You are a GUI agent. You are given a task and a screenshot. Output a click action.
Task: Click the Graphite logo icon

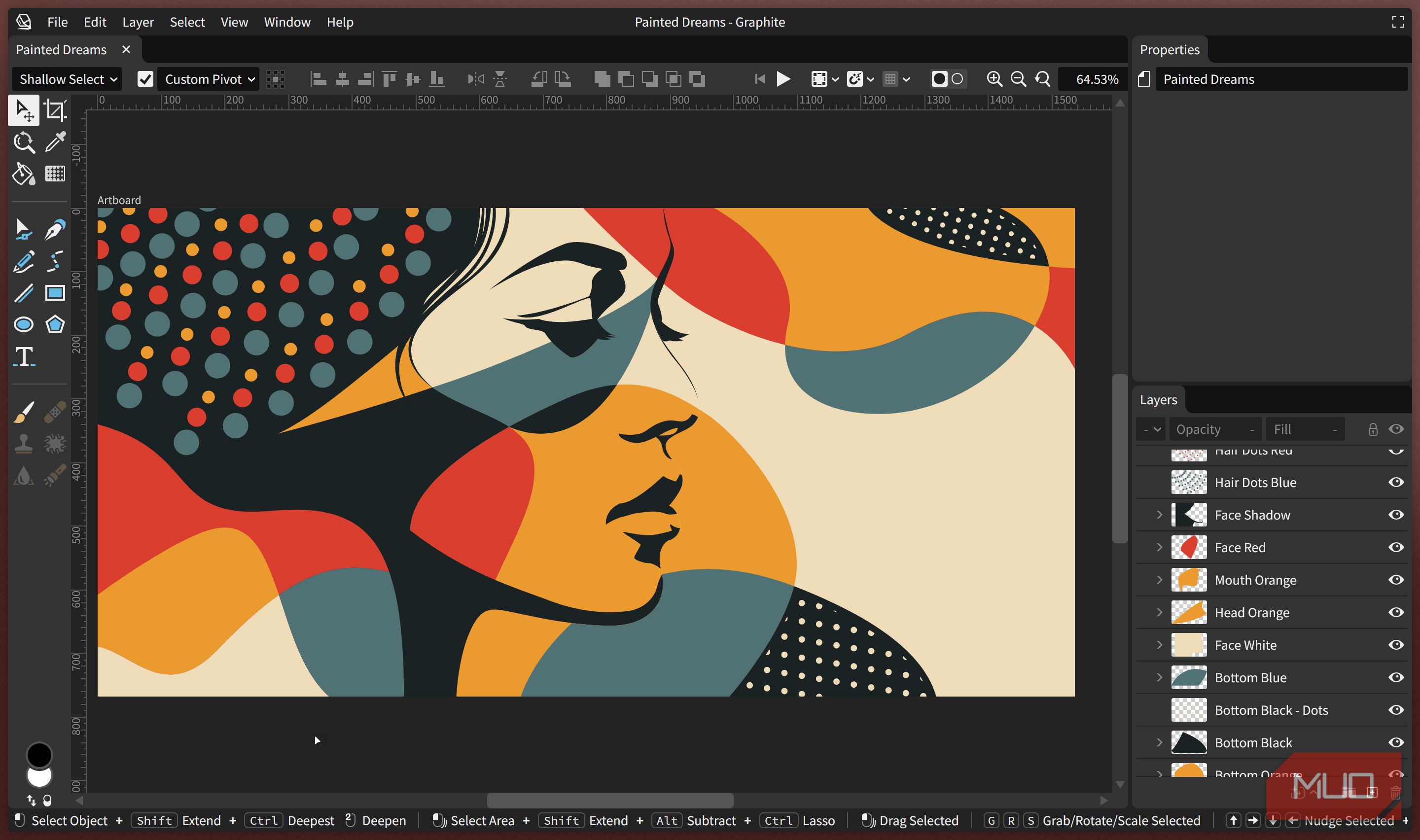pyautogui.click(x=24, y=22)
